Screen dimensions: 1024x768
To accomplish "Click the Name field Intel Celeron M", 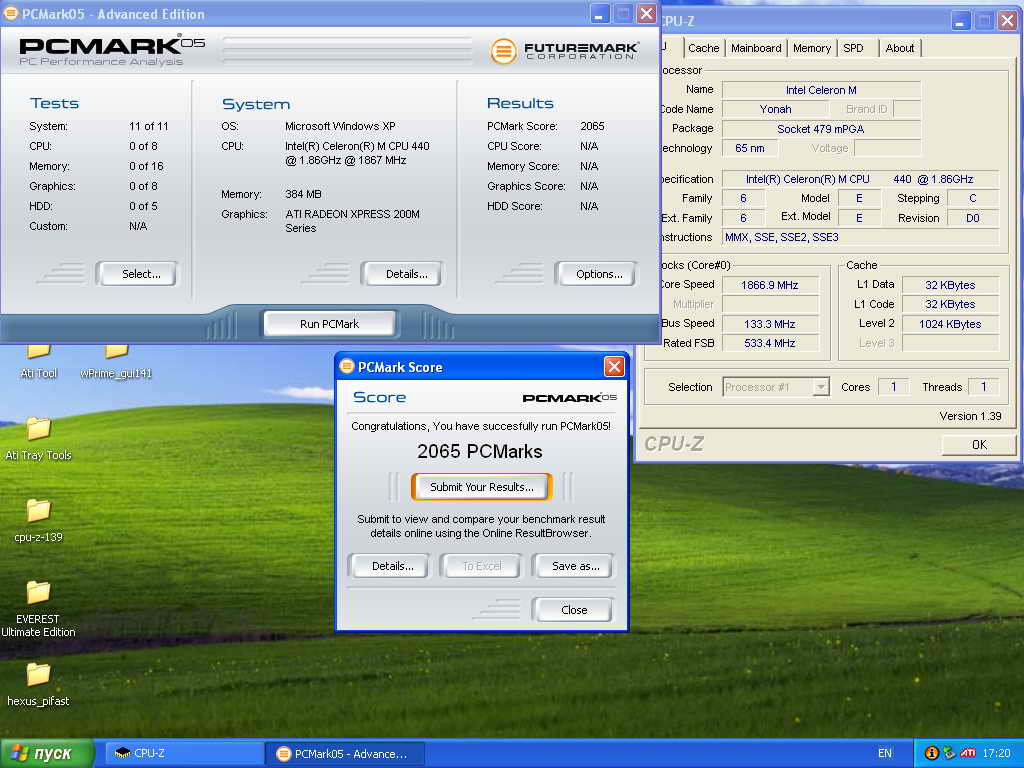I will [822, 90].
